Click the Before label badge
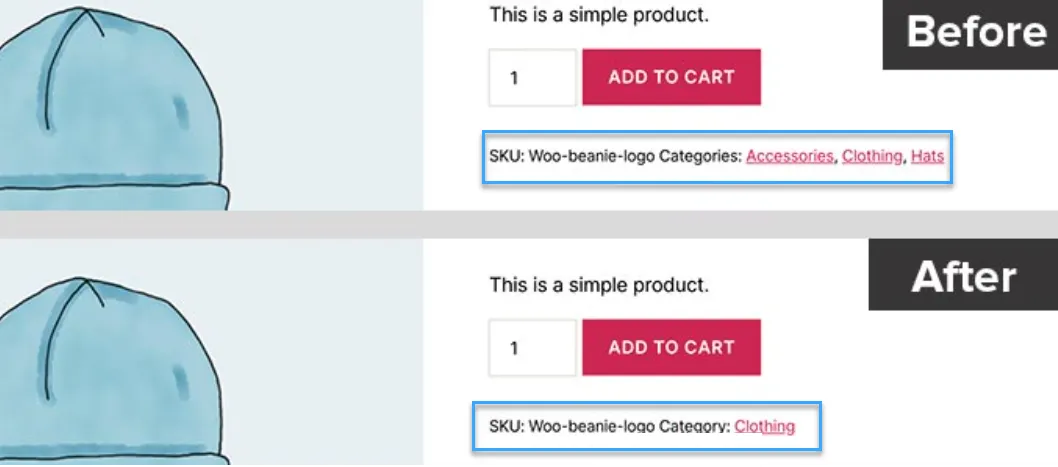Screen dimensions: 1058x467 pos(969,33)
